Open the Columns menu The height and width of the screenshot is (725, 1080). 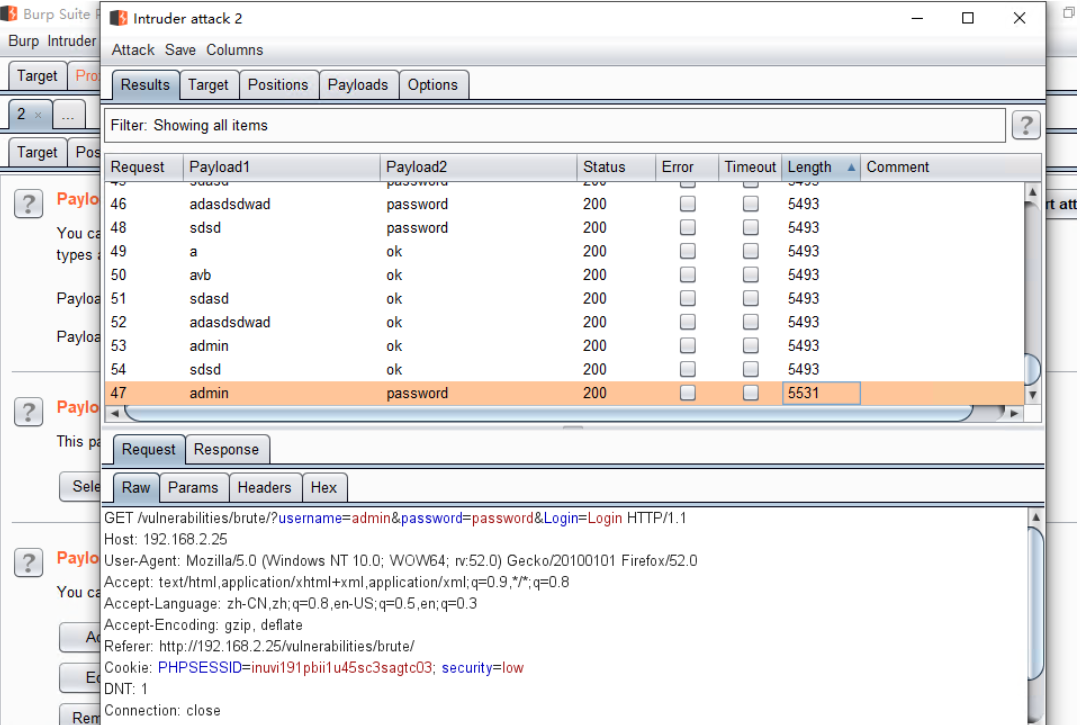235,50
